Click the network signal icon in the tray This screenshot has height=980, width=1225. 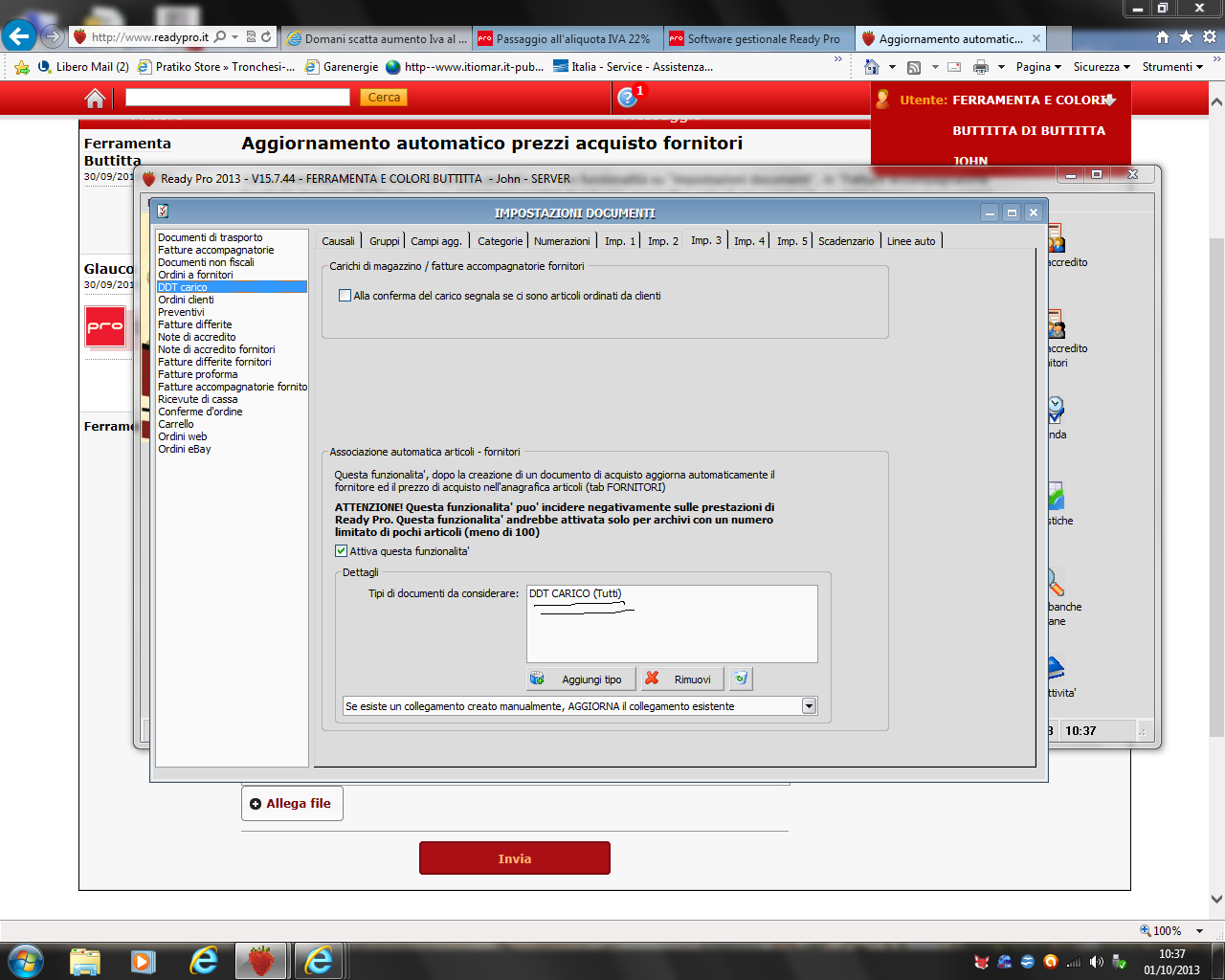(x=1074, y=962)
